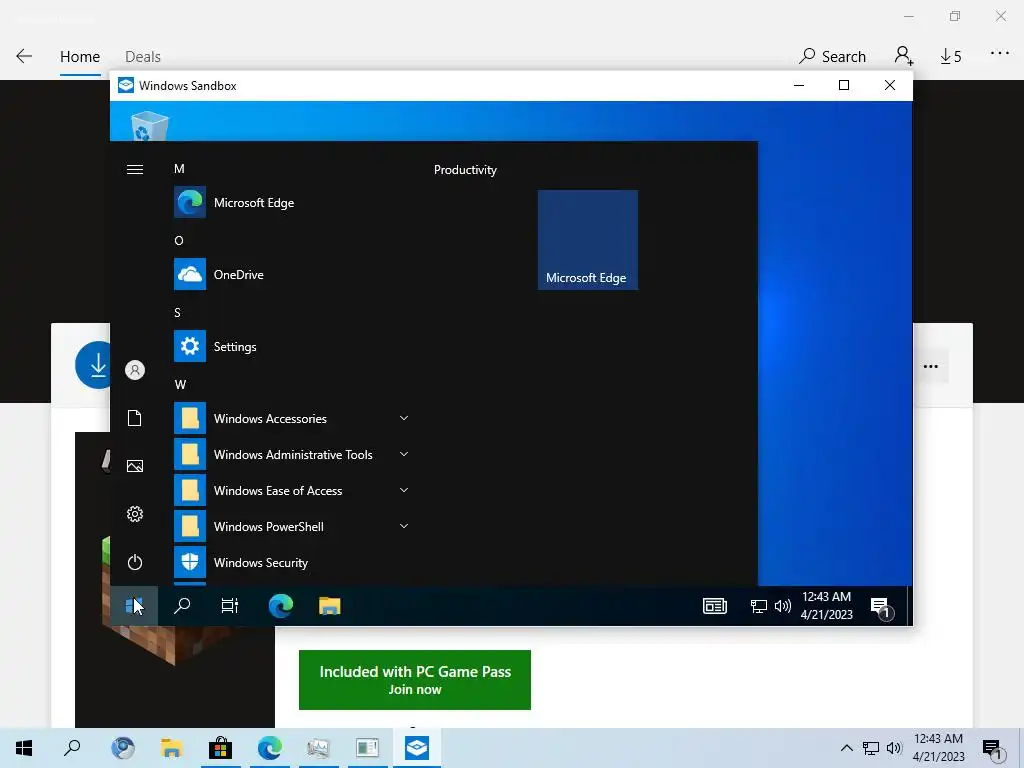1024x768 pixels.
Task: Open Task View on the Sandbox taskbar
Action: pyautogui.click(x=230, y=606)
